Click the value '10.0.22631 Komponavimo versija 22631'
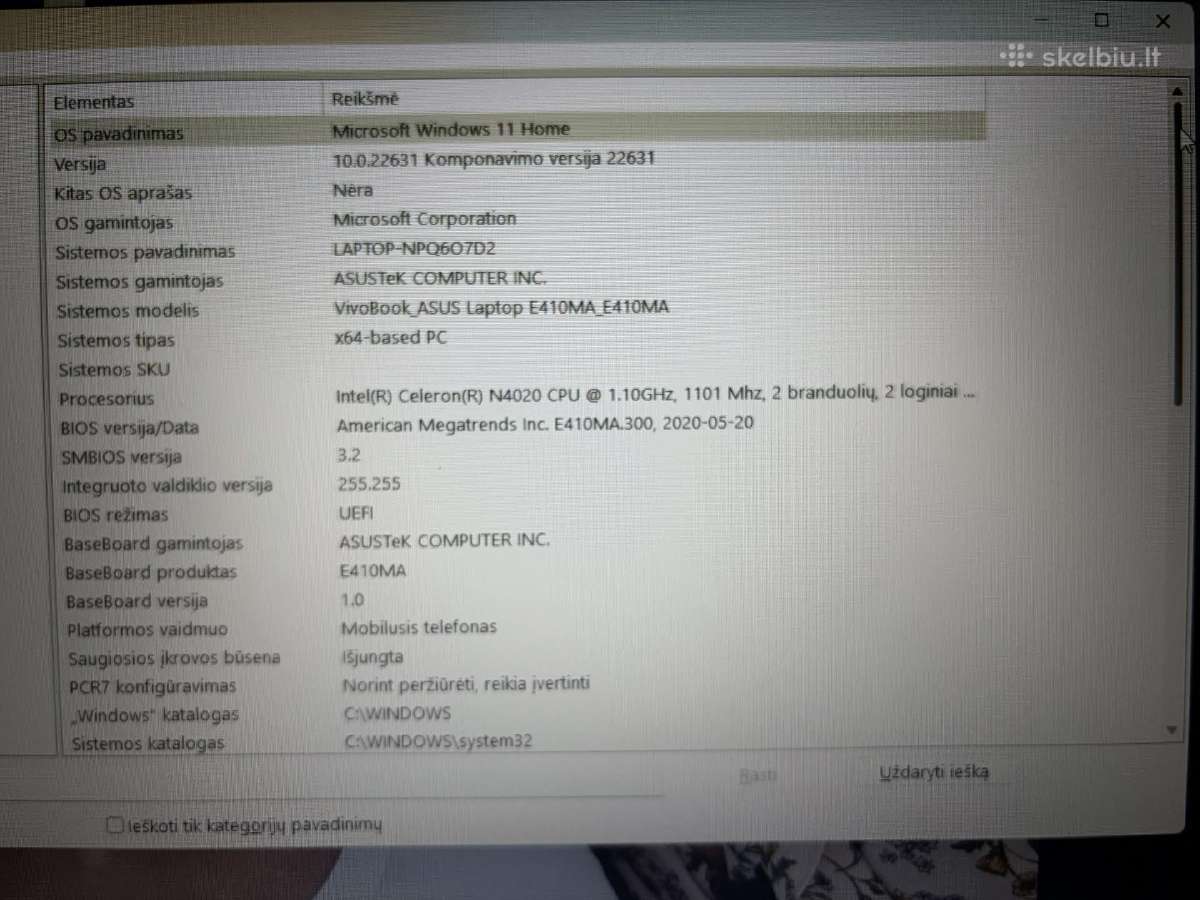 pos(494,159)
